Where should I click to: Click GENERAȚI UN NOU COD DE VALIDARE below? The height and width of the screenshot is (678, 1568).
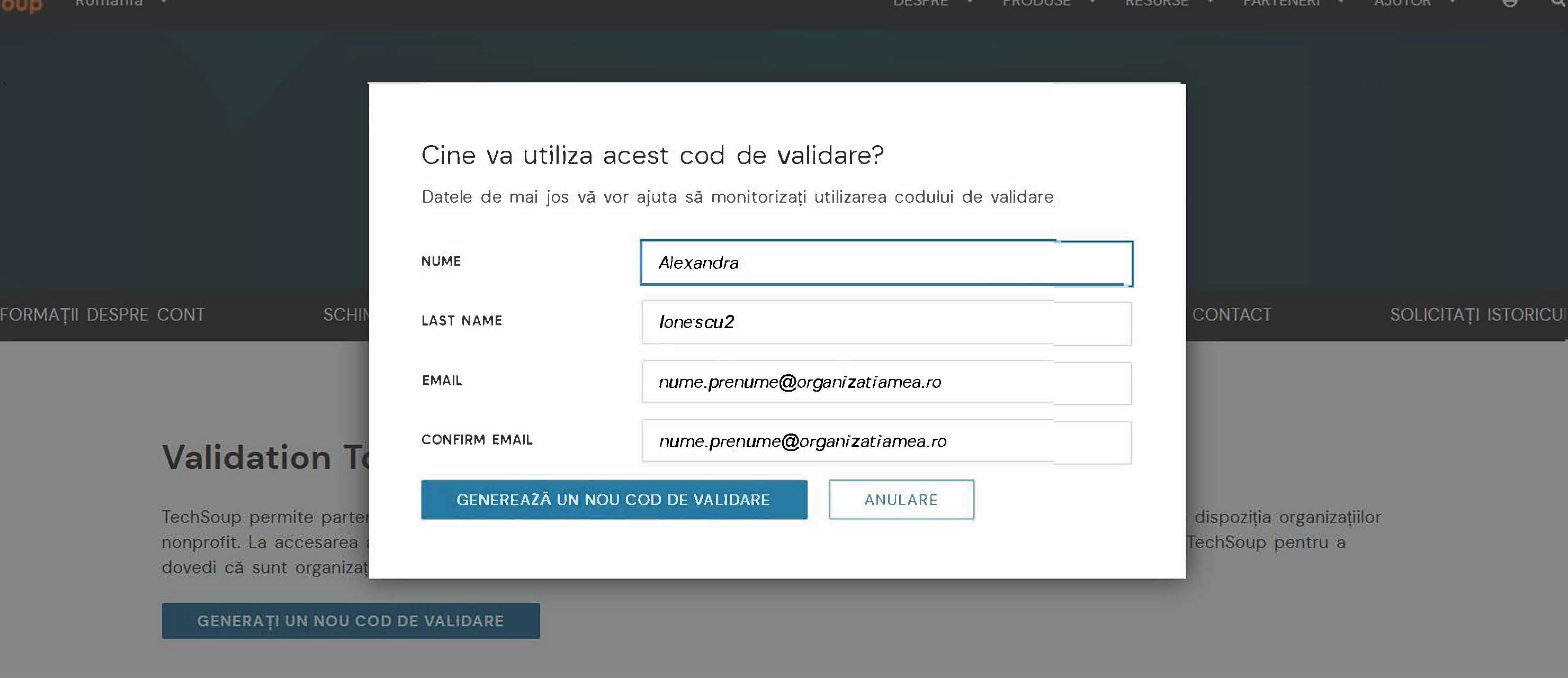[350, 621]
